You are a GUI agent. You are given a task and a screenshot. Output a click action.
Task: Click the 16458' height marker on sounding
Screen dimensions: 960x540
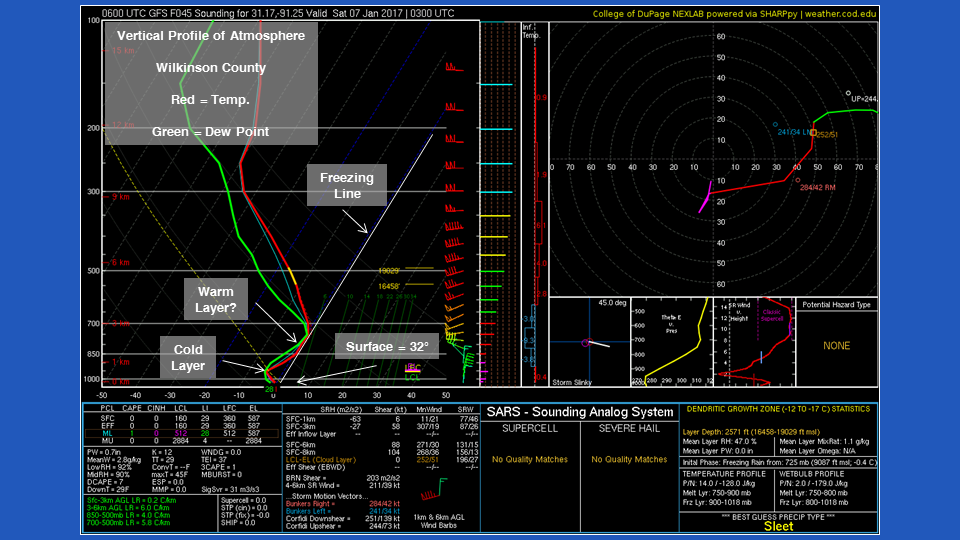(x=390, y=285)
